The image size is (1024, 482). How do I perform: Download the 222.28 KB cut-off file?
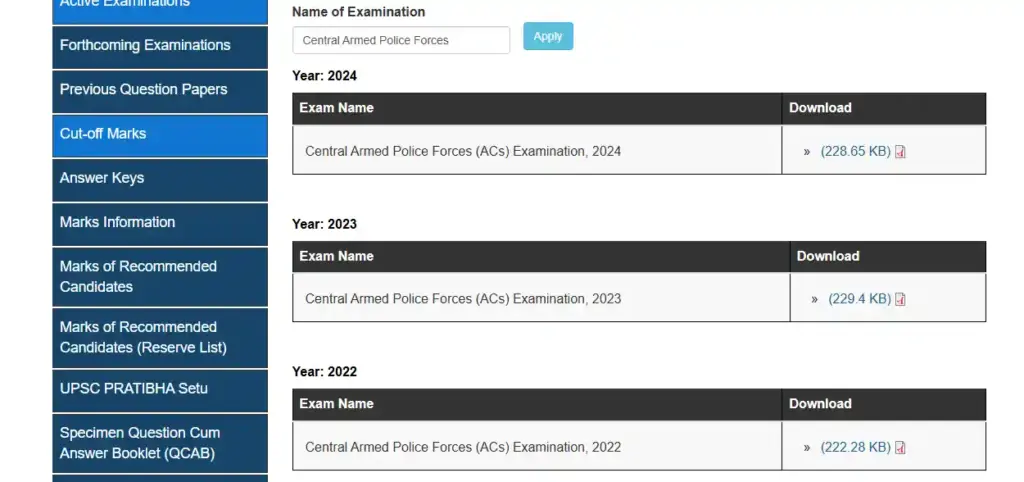(x=855, y=447)
